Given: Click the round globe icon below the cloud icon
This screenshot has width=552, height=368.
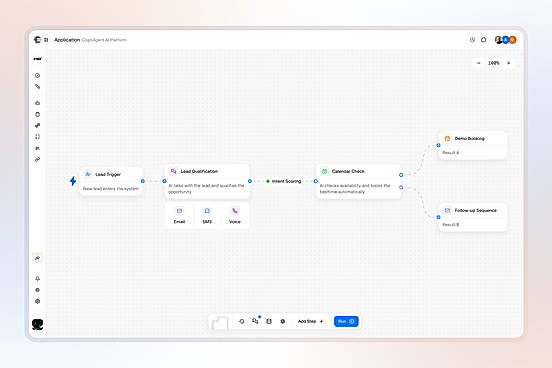Looking at the screenshot, I should tap(37, 114).
